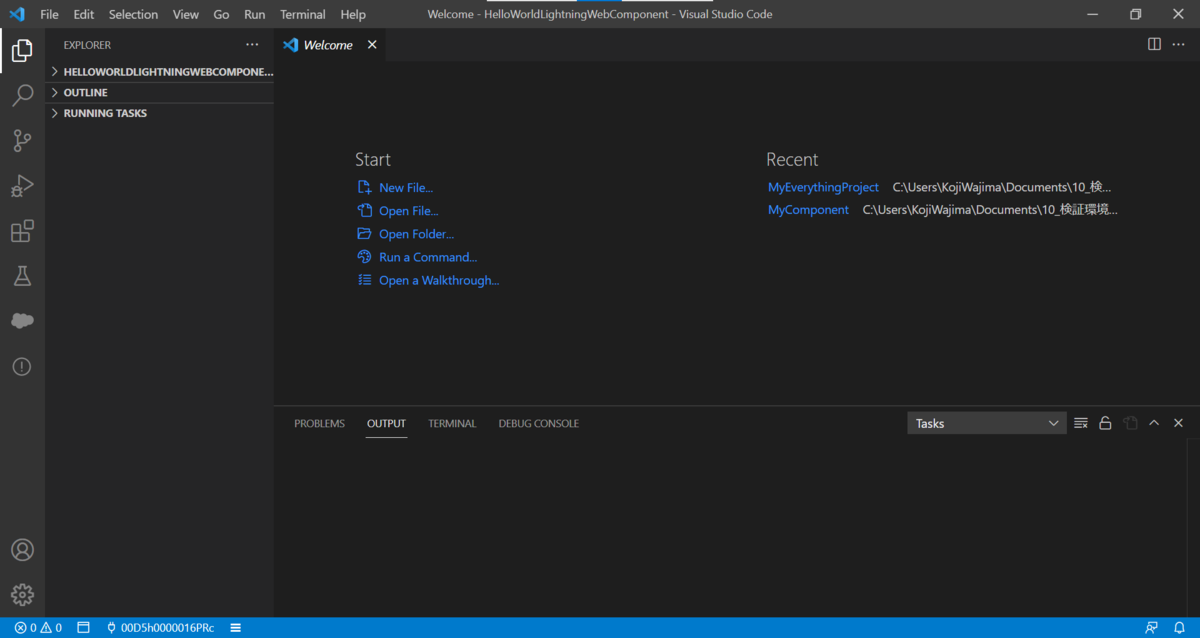Open recent project MyComponent
Viewport: 1200px width, 638px height.
[808, 210]
